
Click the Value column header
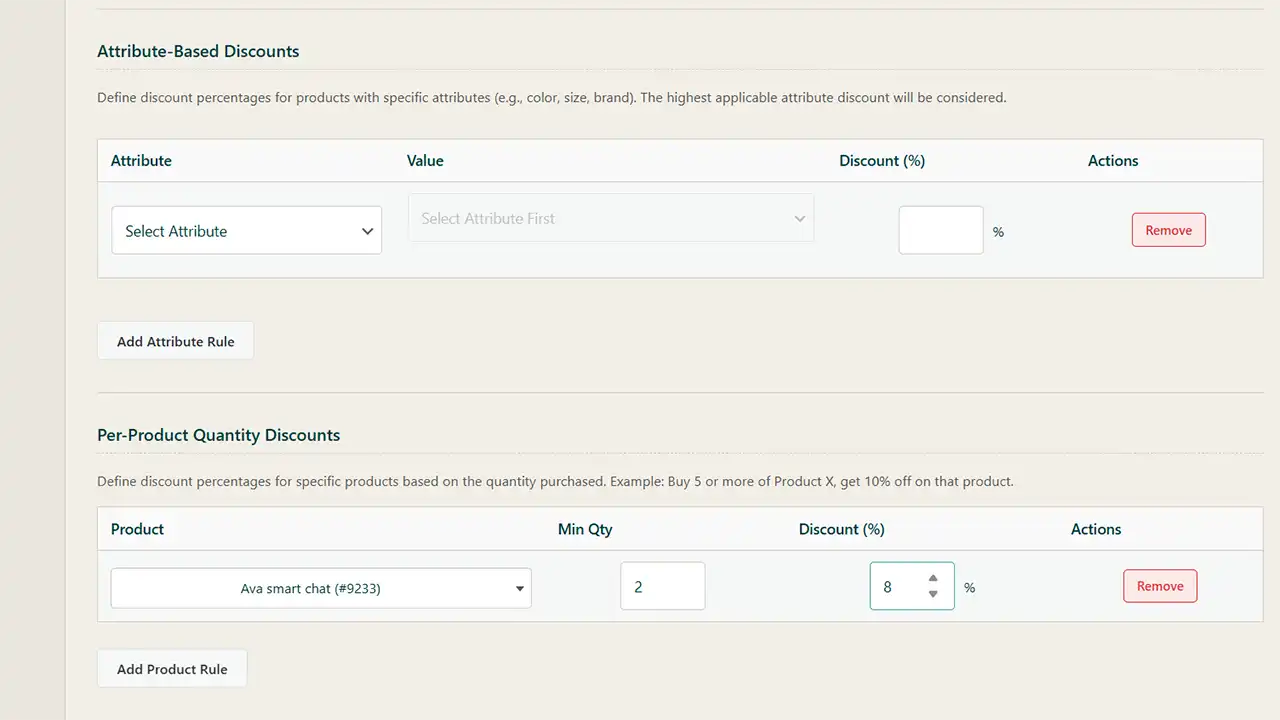point(425,160)
